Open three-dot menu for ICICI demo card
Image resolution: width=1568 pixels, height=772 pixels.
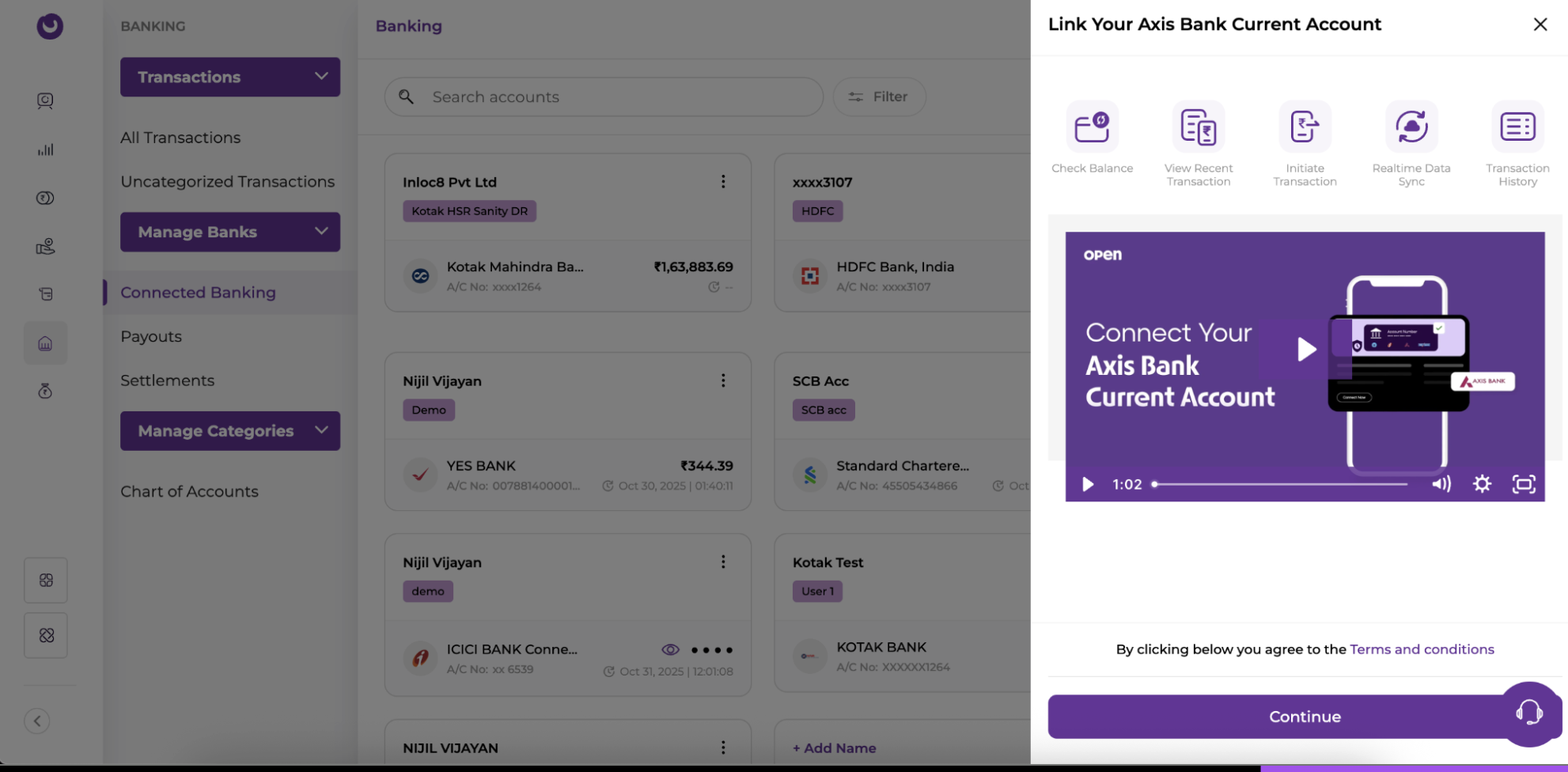coord(723,562)
